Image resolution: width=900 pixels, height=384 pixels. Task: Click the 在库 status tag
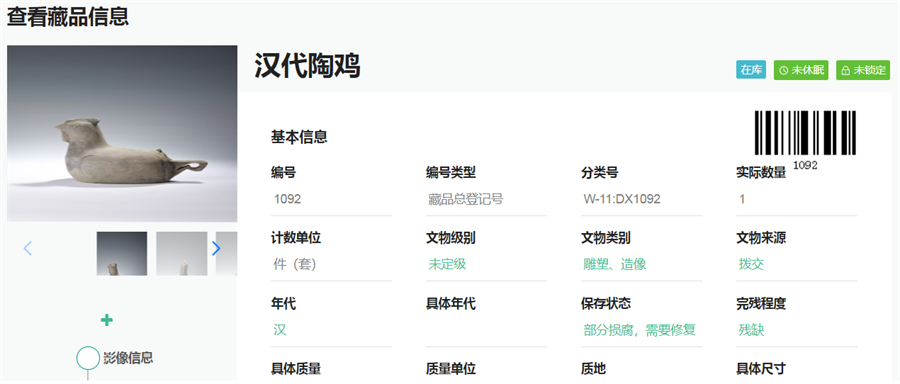(751, 70)
